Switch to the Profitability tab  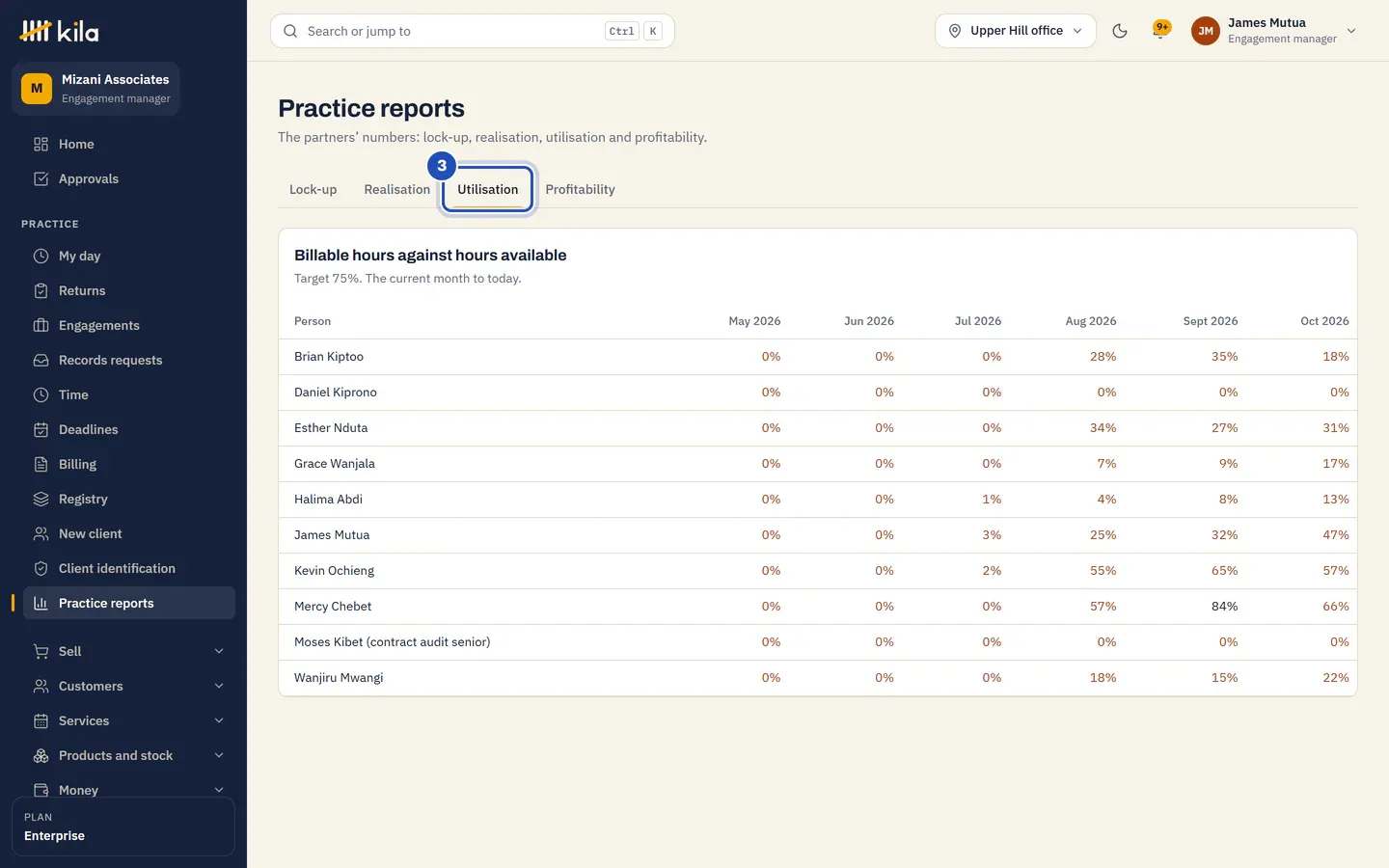click(580, 189)
